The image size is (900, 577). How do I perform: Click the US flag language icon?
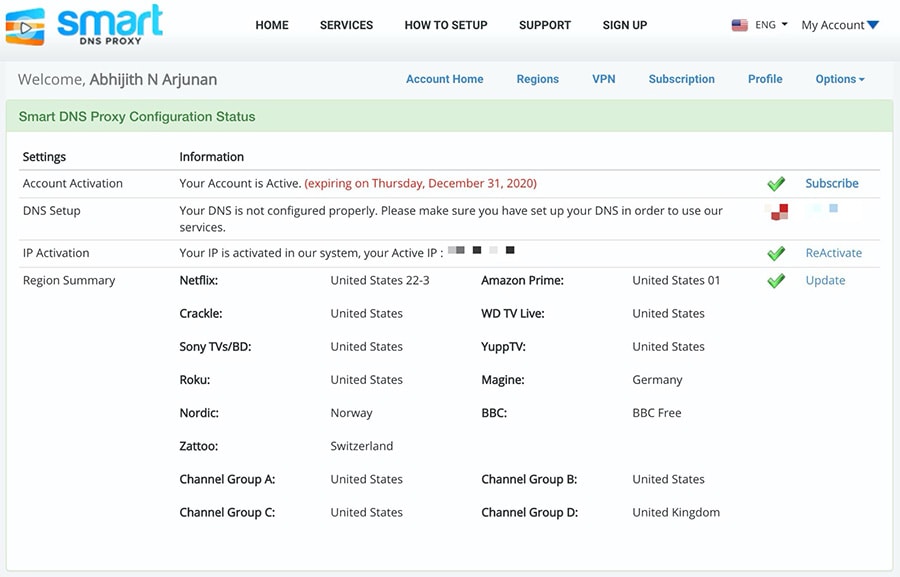(x=739, y=25)
